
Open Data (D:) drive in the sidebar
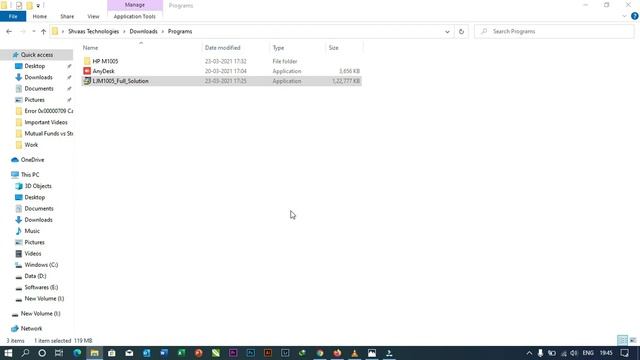(35, 276)
